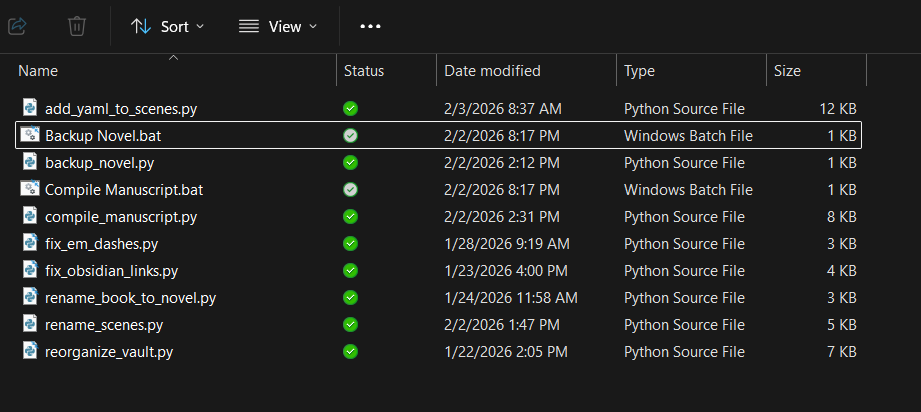The width and height of the screenshot is (921, 412).
Task: Open the Sort dropdown menu
Action: (167, 26)
